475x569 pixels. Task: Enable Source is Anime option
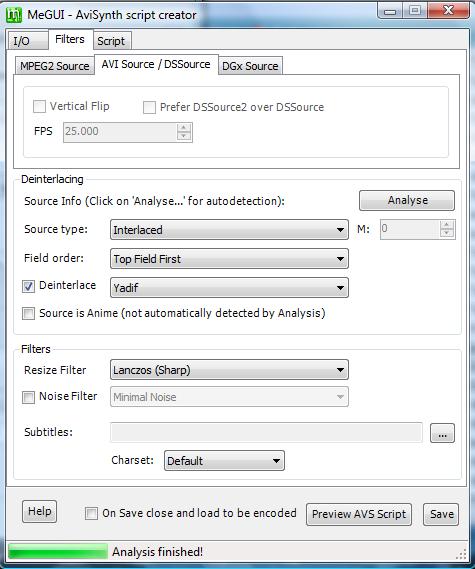coord(28,314)
